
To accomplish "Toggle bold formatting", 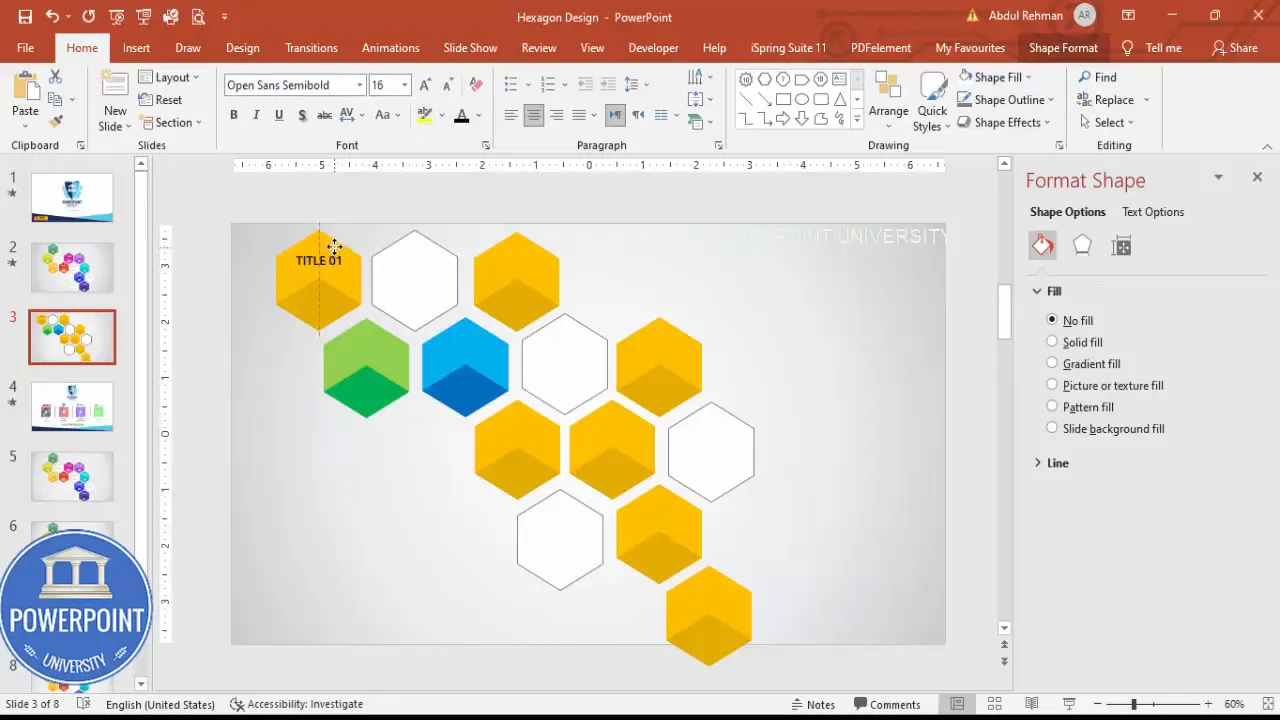I will 234,115.
